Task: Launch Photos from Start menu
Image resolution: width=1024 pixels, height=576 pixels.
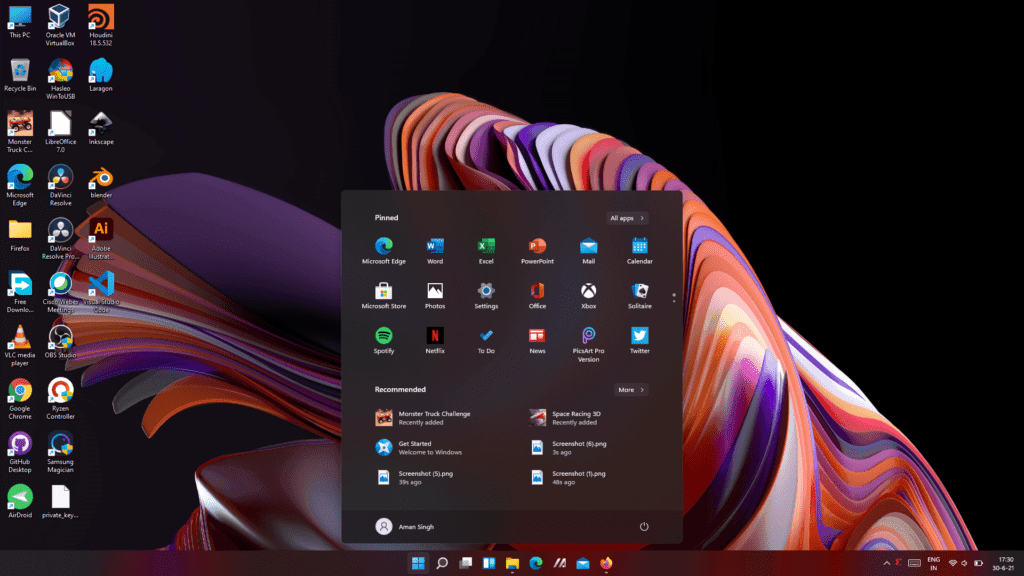Action: [x=435, y=296]
